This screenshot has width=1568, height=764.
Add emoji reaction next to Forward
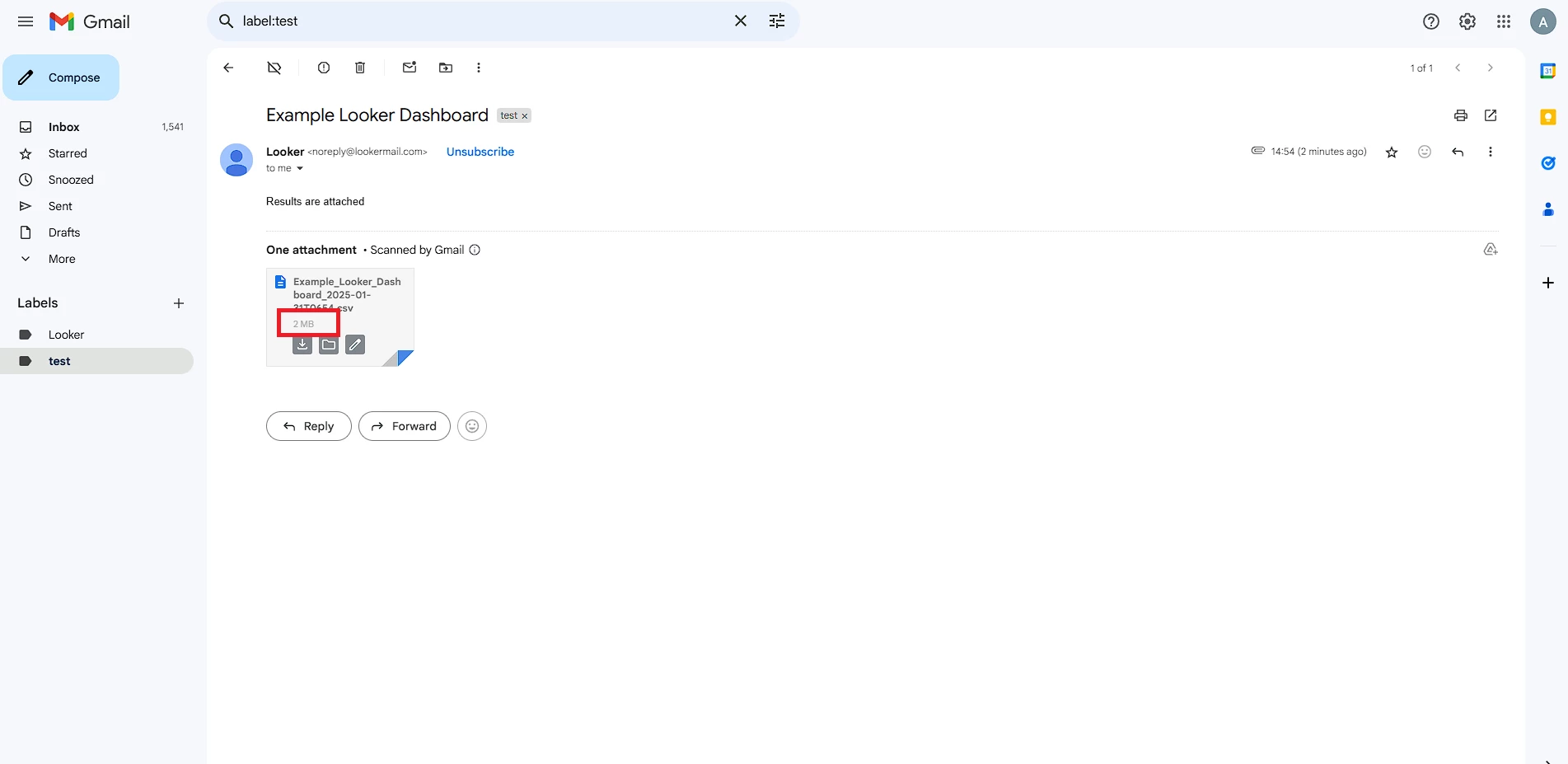coord(472,426)
